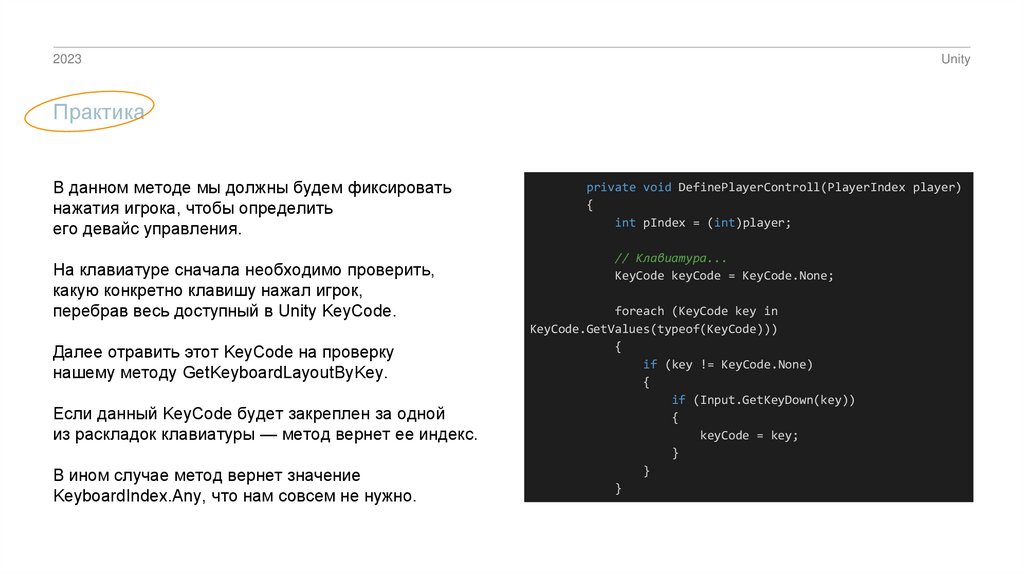Click the "2023" year label
Image resolution: width=1024 pixels, height=574 pixels.
pyautogui.click(x=67, y=60)
